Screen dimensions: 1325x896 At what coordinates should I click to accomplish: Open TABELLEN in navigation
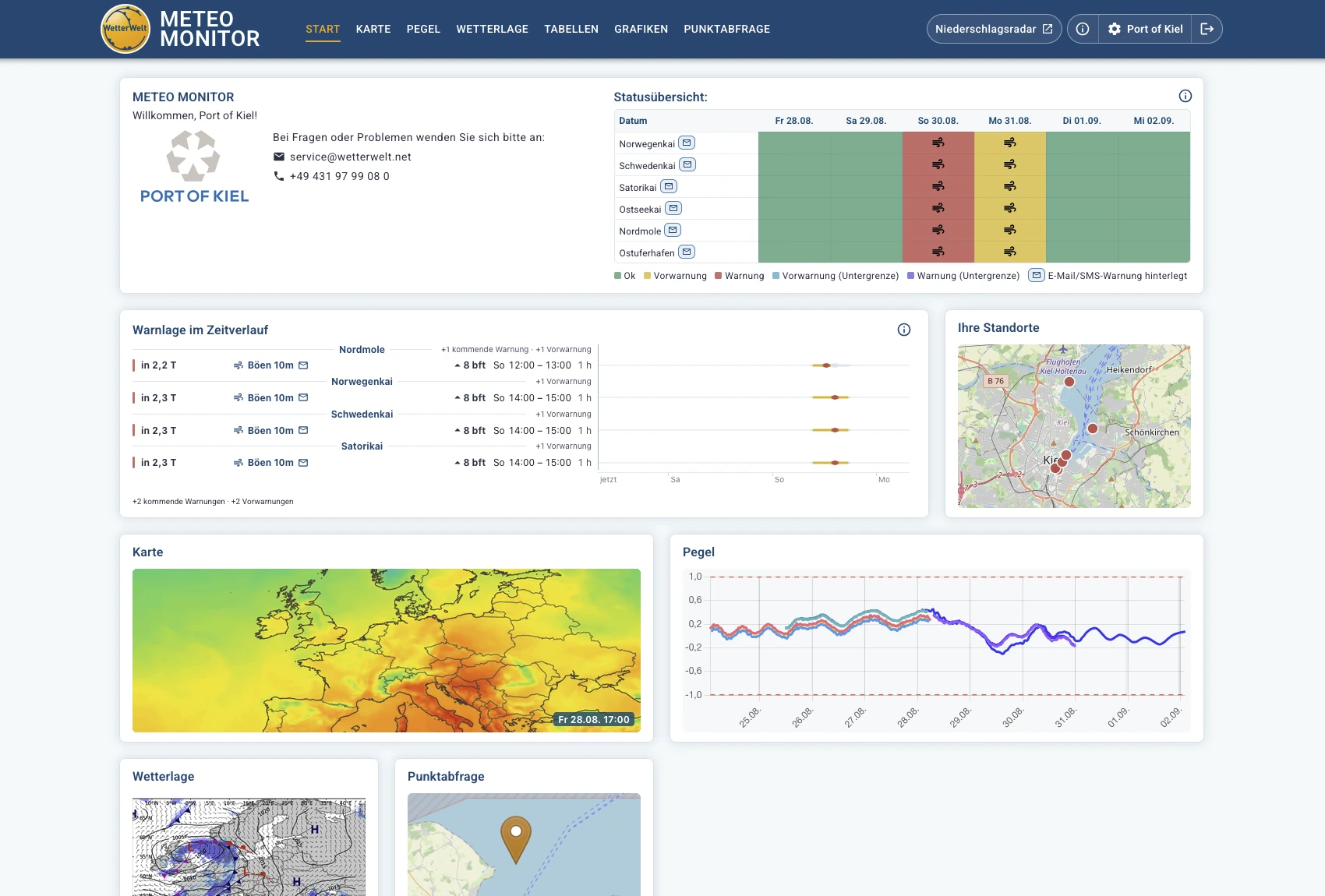(571, 29)
